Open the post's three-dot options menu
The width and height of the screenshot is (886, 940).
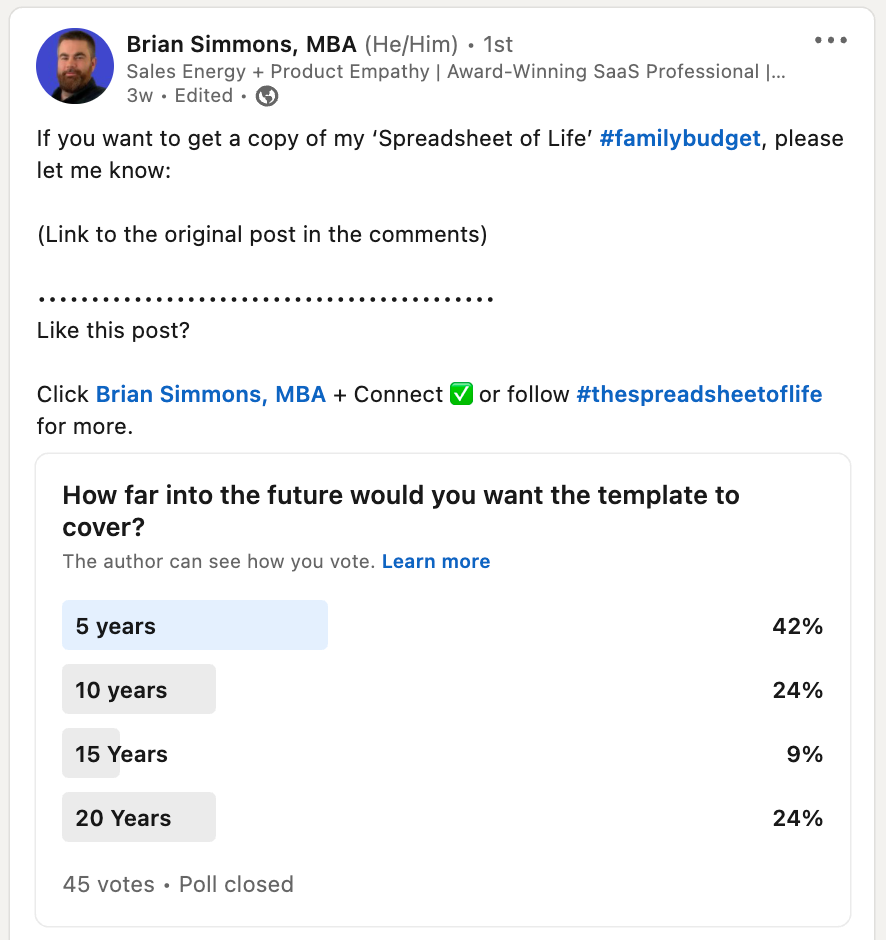point(830,41)
